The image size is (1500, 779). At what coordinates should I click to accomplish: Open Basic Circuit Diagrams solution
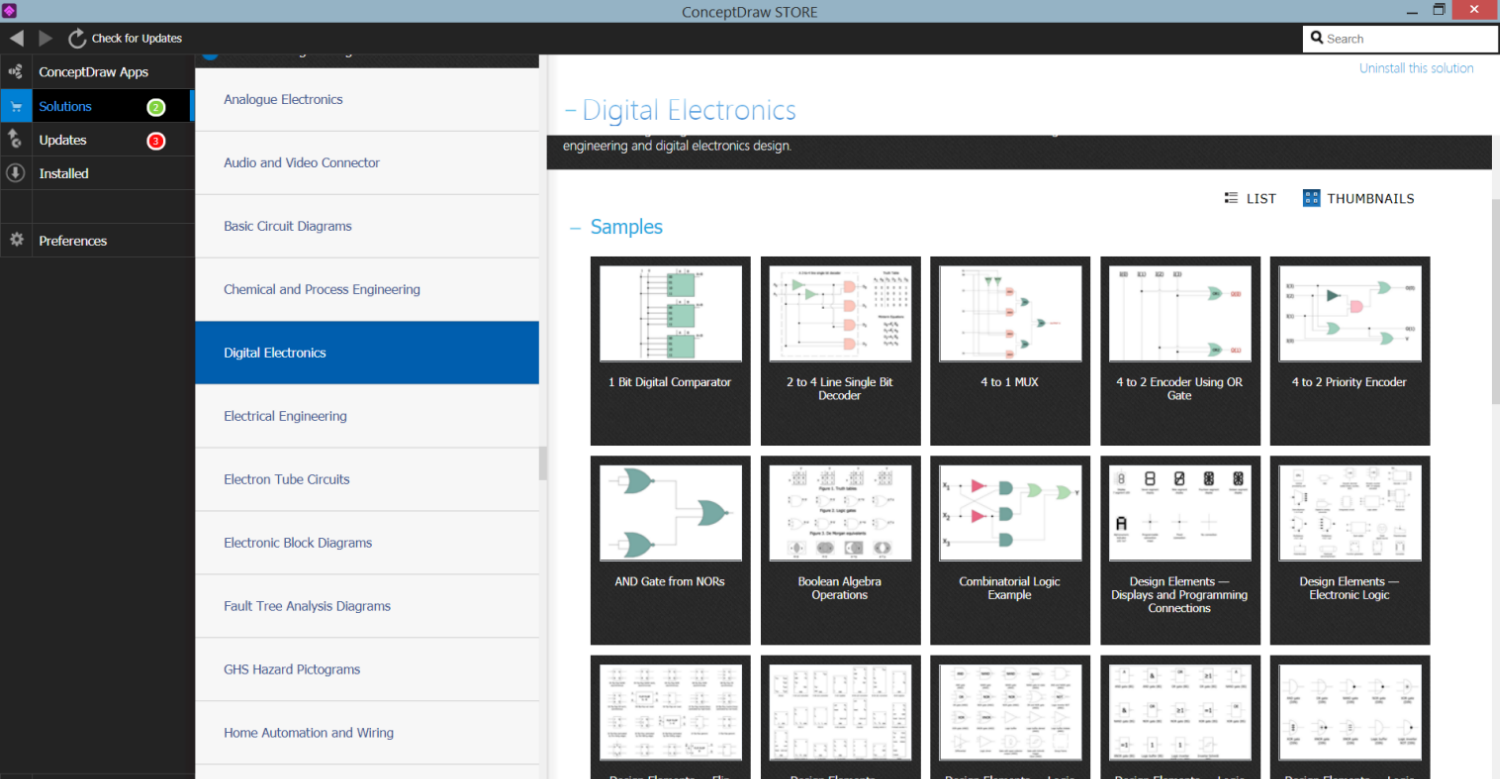(x=367, y=226)
